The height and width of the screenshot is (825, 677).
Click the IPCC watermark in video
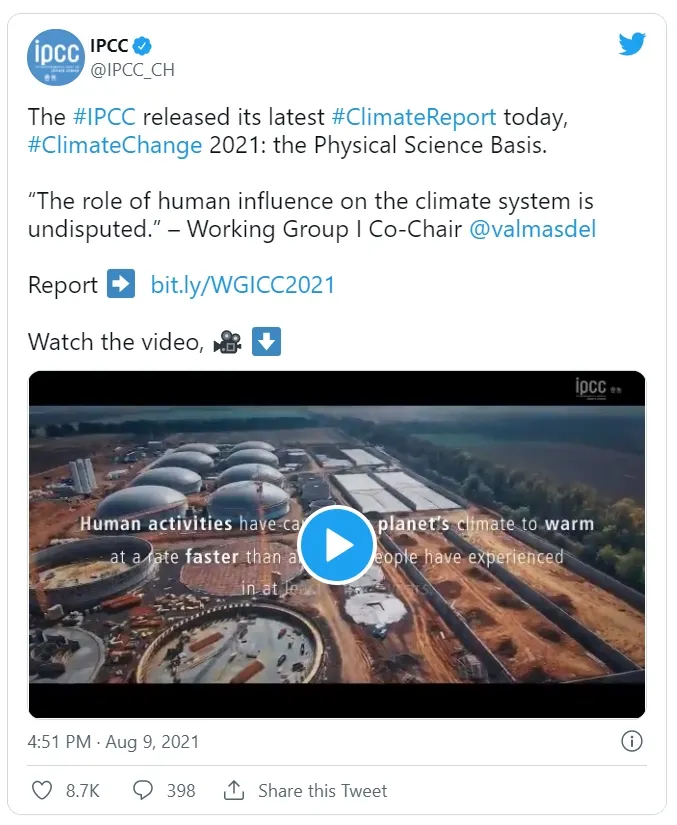(x=597, y=387)
